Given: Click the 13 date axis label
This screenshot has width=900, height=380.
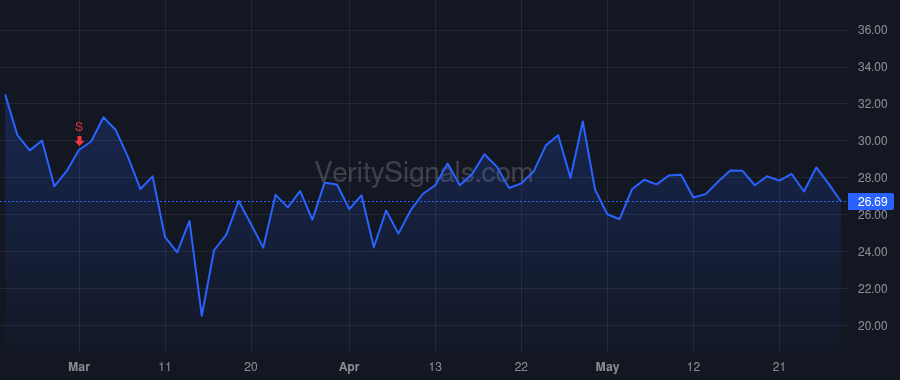Looking at the screenshot, I should point(435,367).
